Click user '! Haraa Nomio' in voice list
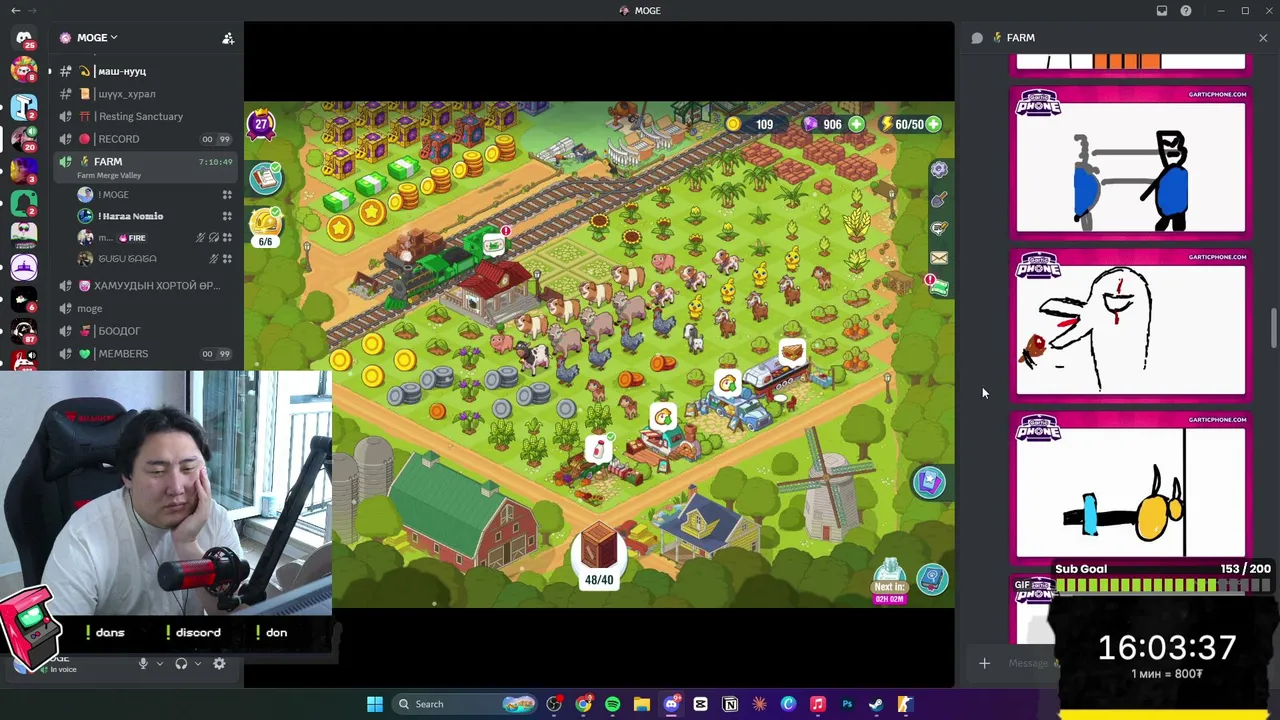1280x720 pixels. [154, 216]
